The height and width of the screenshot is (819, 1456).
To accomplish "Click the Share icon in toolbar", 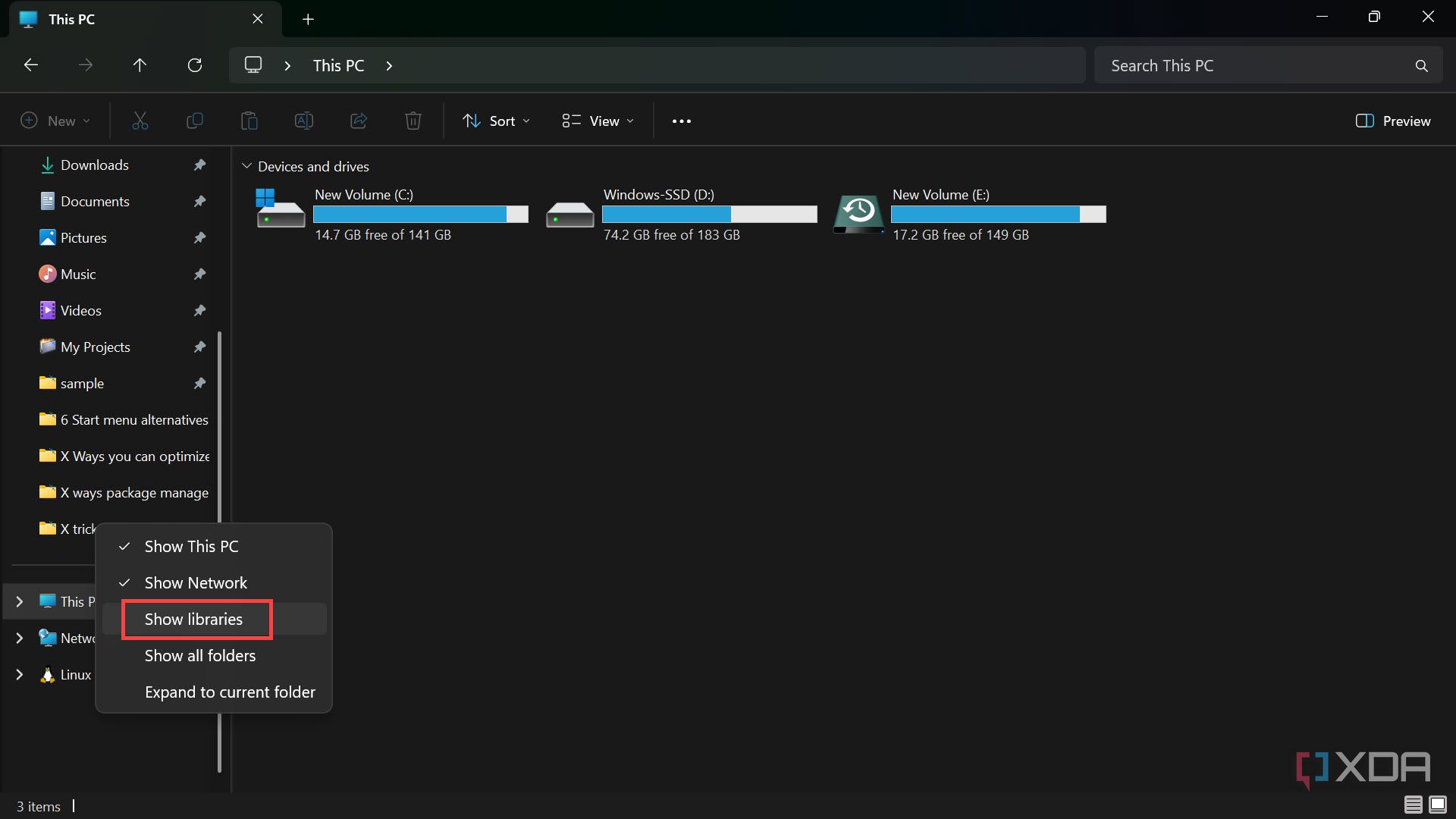I will pos(359,121).
